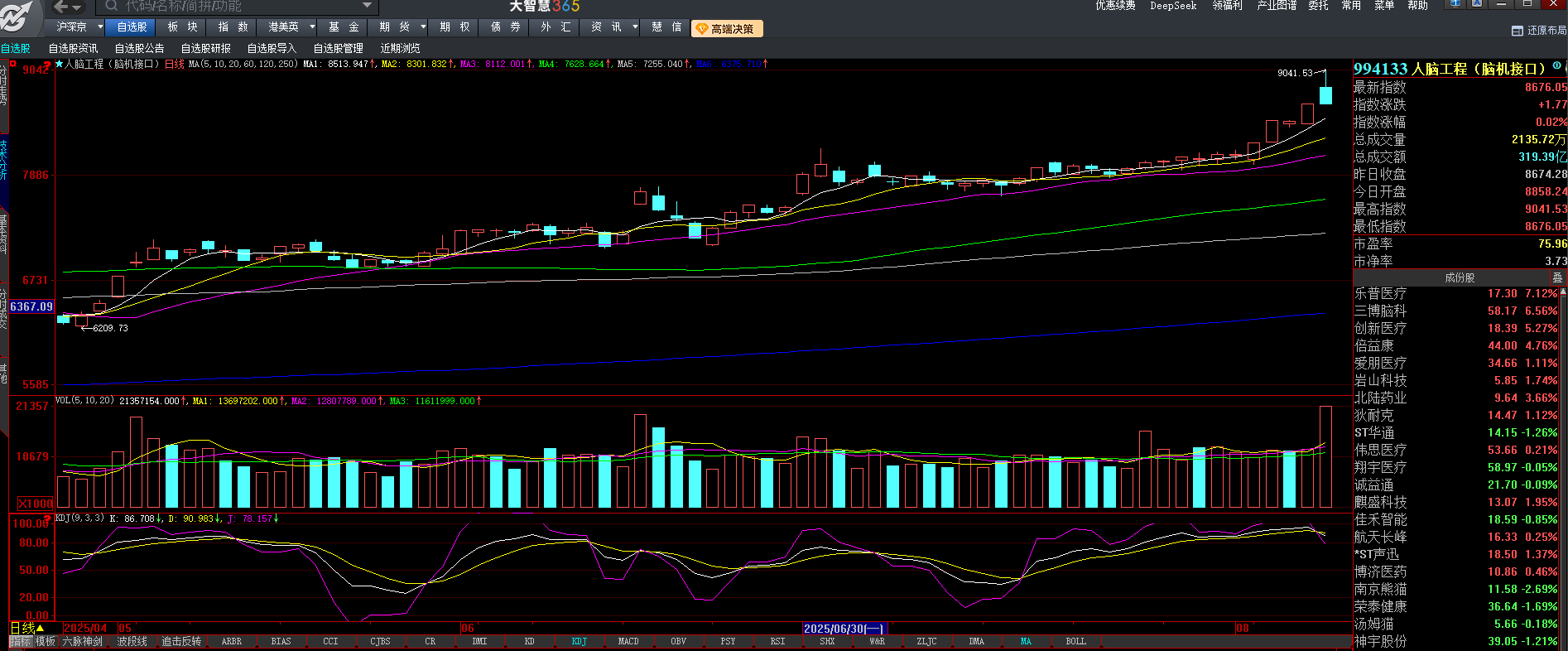The width and height of the screenshot is (1568, 651).
Task: Click the info circle icon beside index name
Action: [x=1556, y=66]
